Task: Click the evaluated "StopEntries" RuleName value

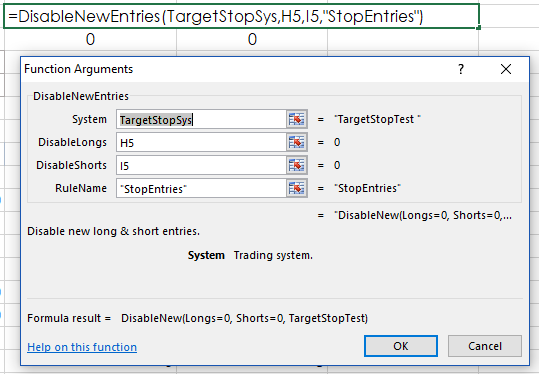Action: coord(367,188)
